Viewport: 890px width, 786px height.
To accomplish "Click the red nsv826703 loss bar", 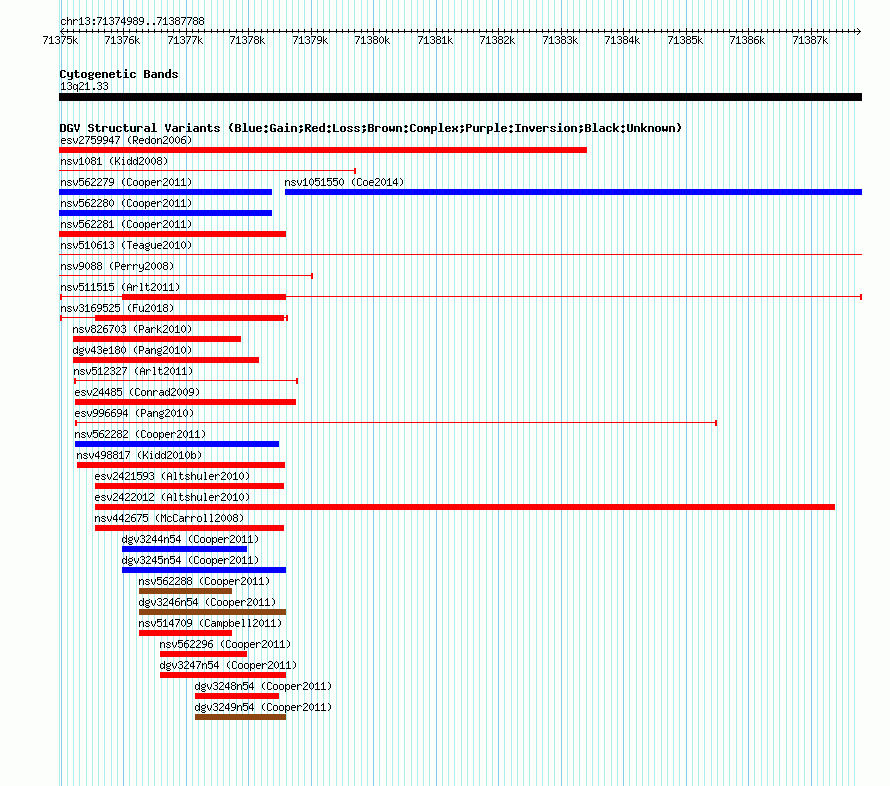I will 157,339.
